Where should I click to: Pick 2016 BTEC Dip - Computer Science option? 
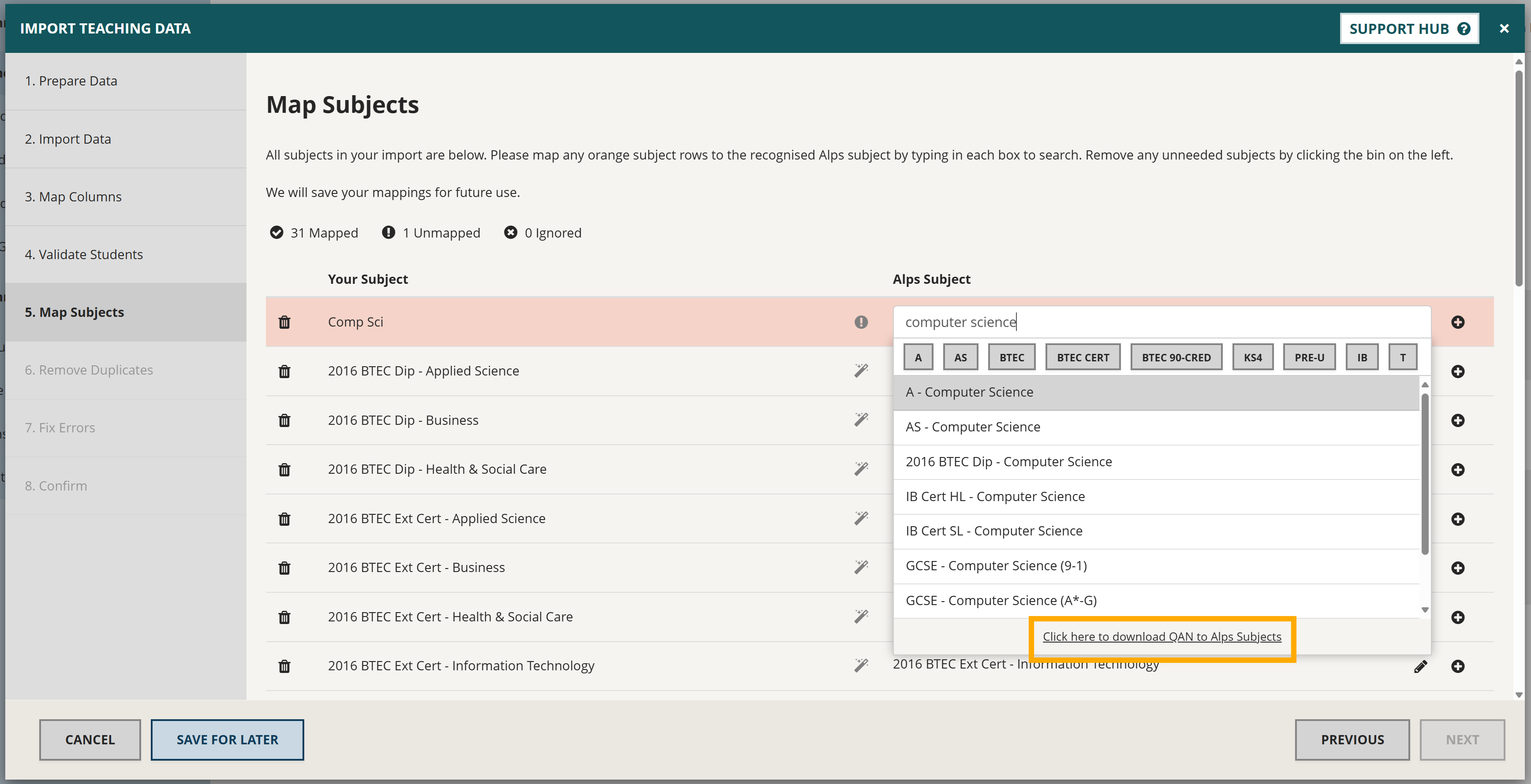tap(1156, 462)
